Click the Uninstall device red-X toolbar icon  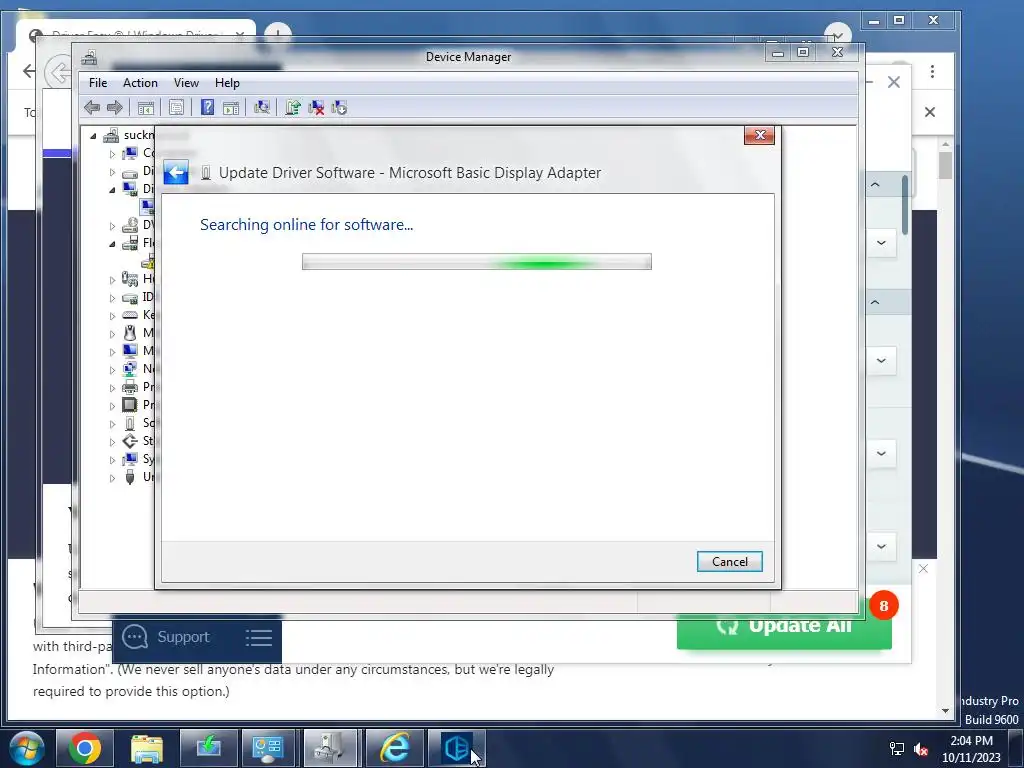[316, 108]
